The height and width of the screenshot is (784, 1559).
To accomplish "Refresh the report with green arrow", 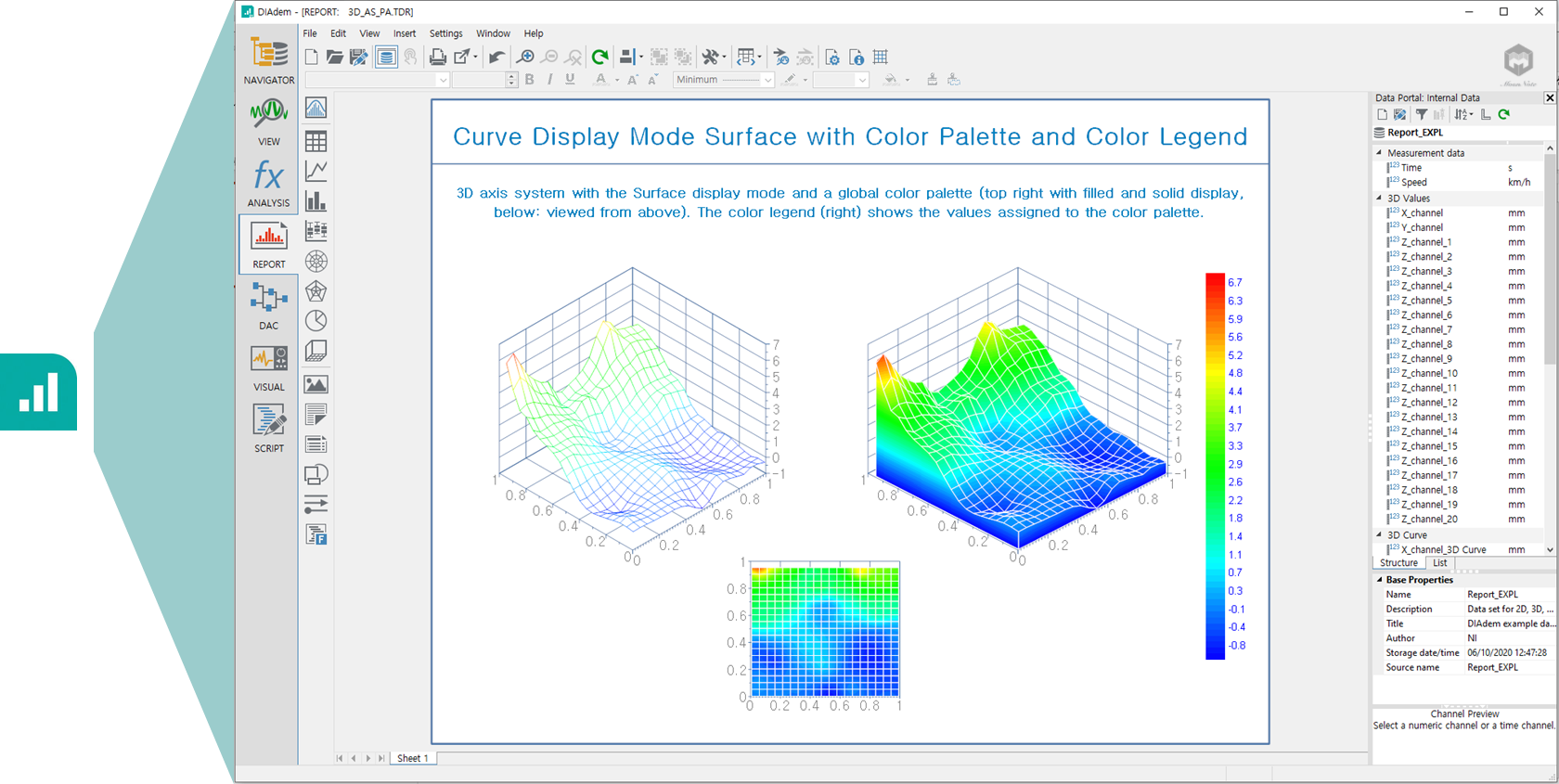I will click(600, 58).
